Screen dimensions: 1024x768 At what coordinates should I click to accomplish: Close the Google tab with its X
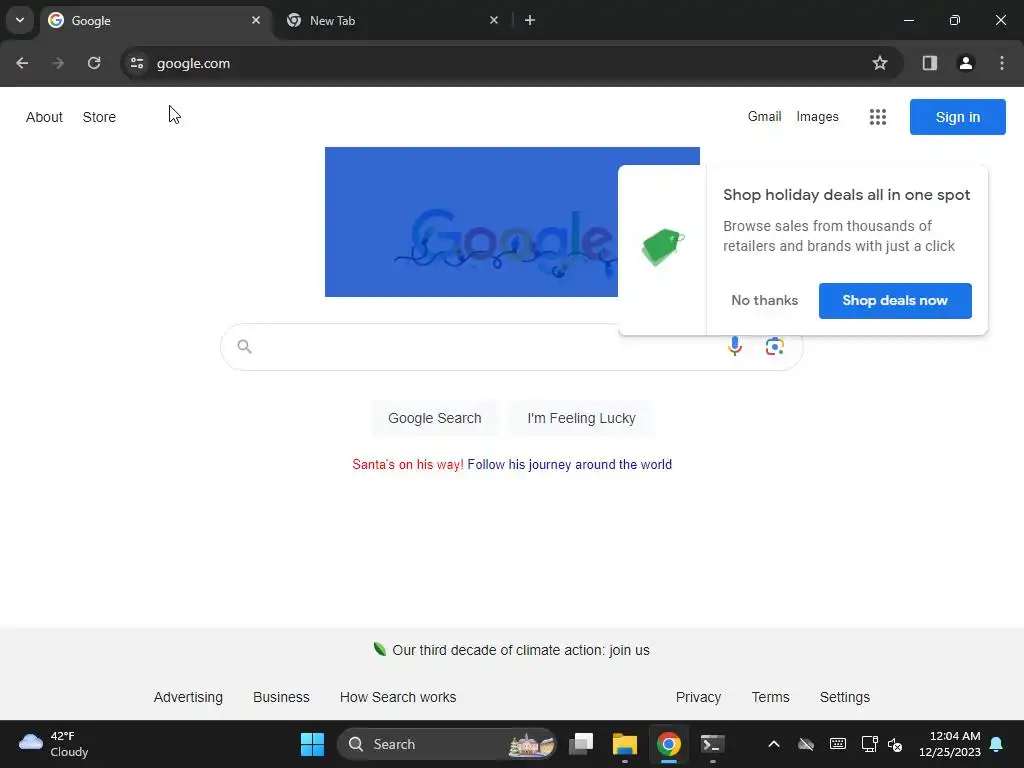[x=256, y=20]
